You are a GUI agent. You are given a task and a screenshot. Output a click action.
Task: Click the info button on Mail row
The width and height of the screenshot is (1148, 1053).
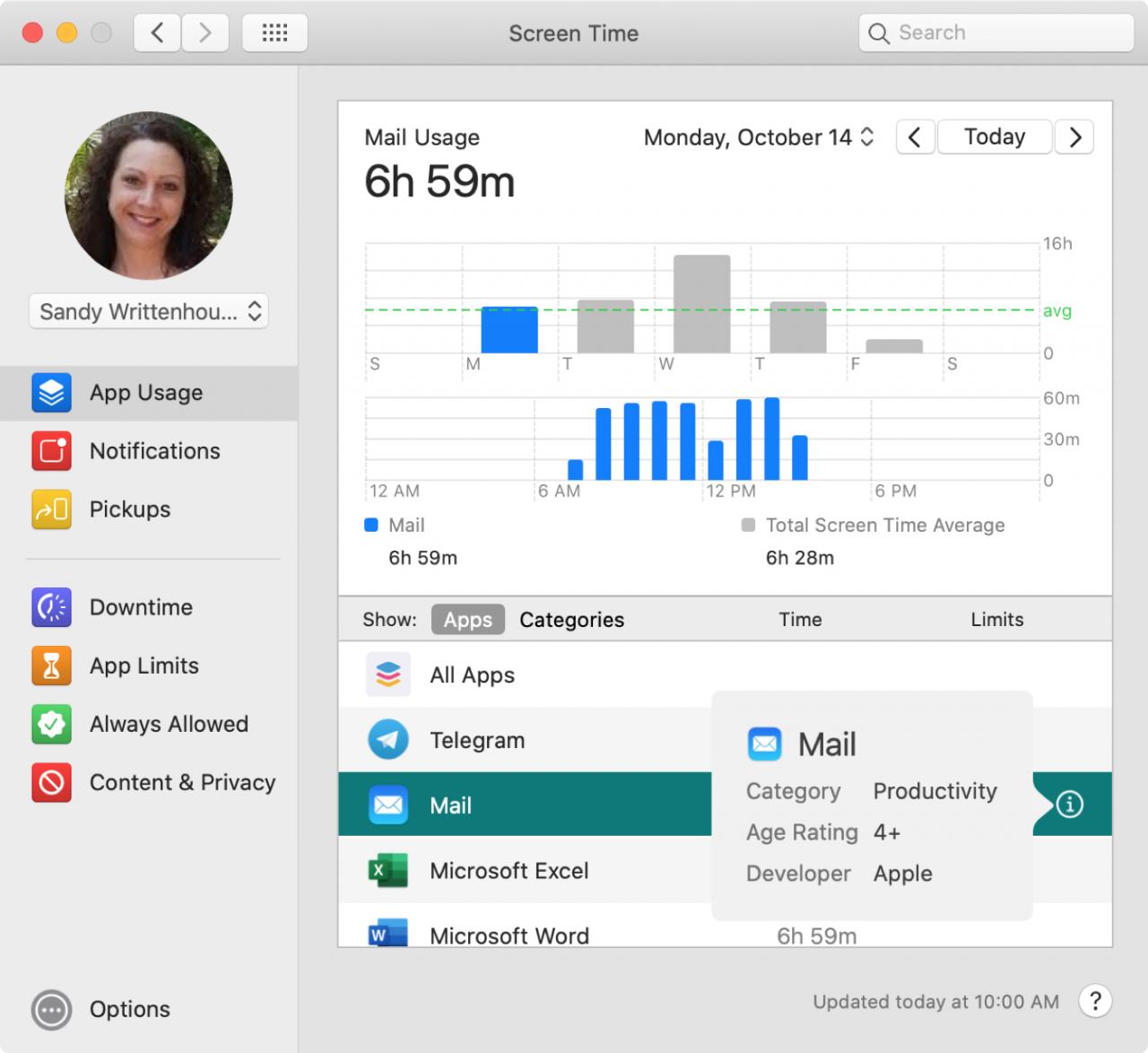pos(1069,805)
